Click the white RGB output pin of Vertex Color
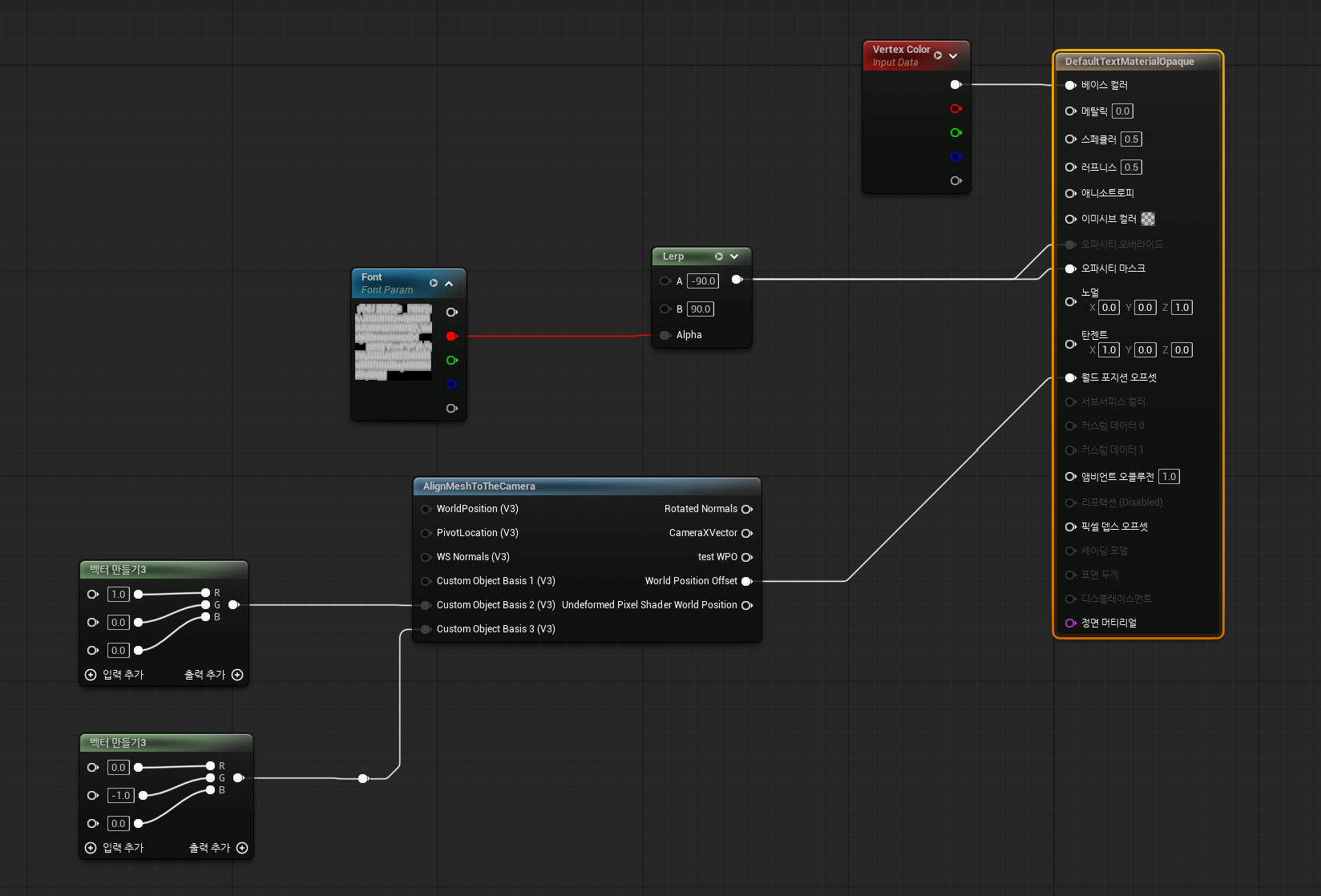The height and width of the screenshot is (896, 1321). point(955,85)
